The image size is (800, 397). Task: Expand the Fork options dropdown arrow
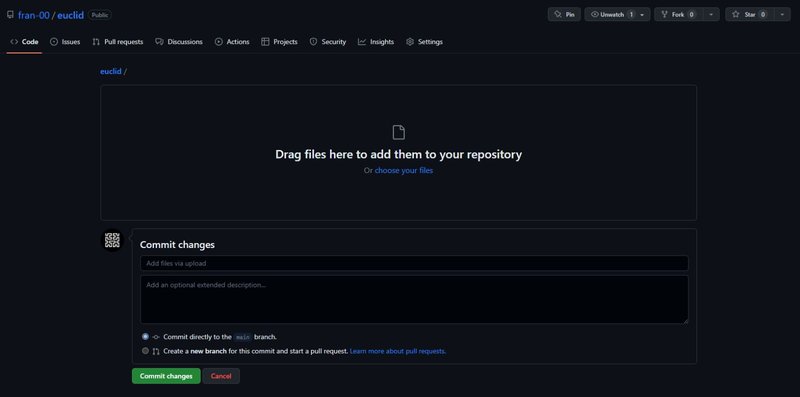click(x=711, y=14)
